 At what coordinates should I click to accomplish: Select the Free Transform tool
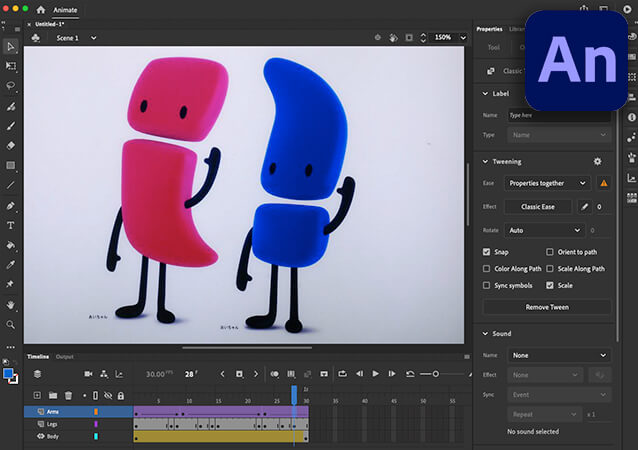11,66
